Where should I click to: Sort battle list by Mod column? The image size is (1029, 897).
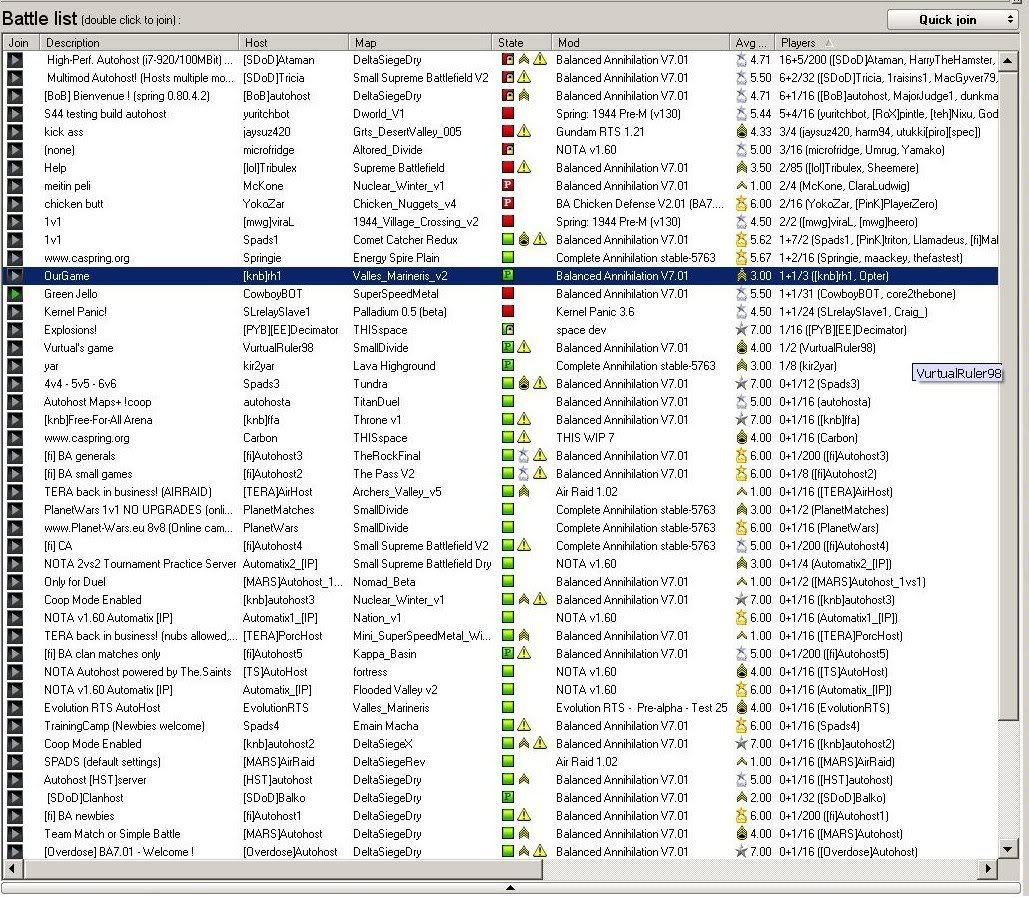[x=640, y=43]
